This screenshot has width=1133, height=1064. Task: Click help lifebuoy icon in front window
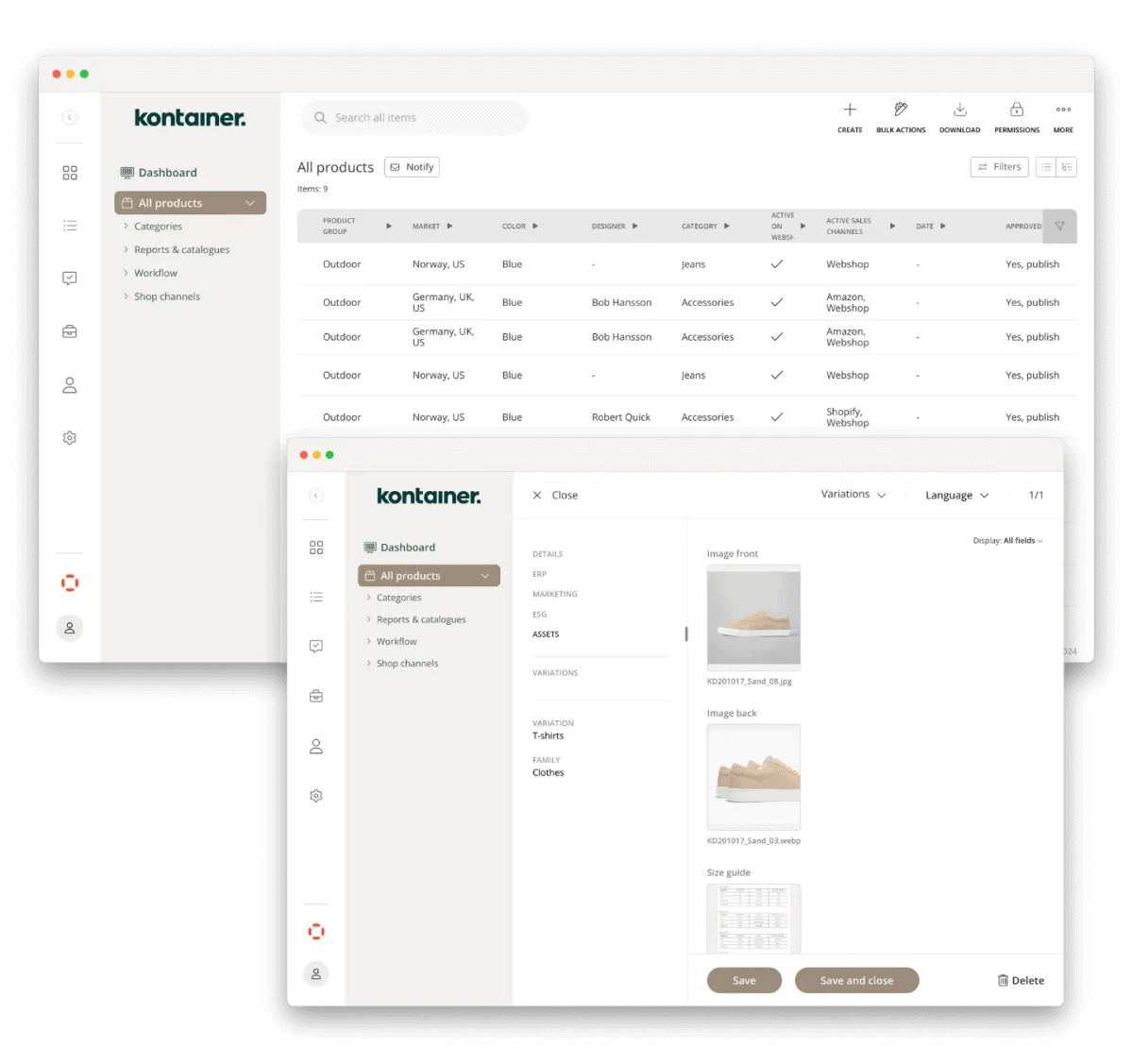316,932
